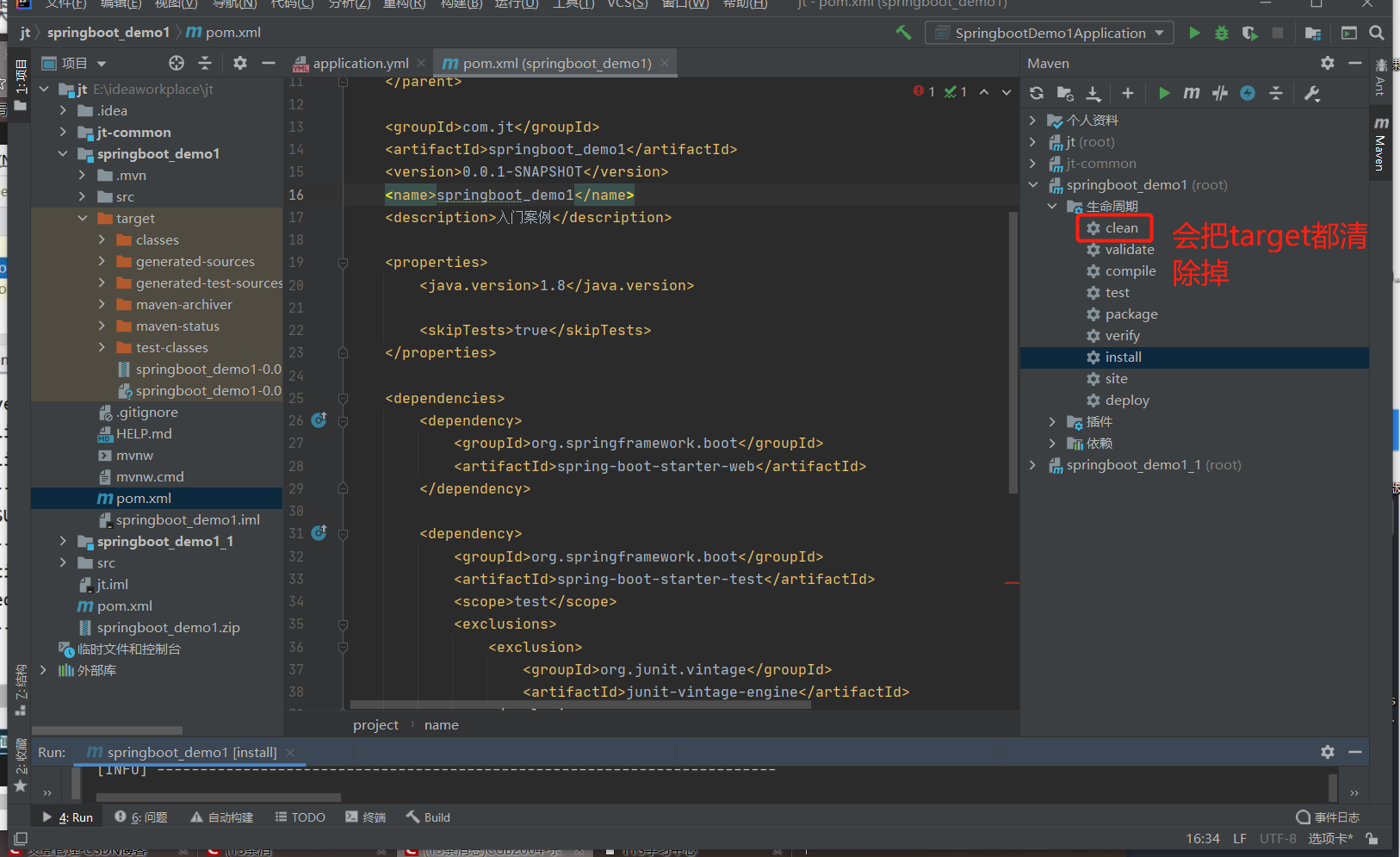Run with coverage icon

pyautogui.click(x=1250, y=33)
